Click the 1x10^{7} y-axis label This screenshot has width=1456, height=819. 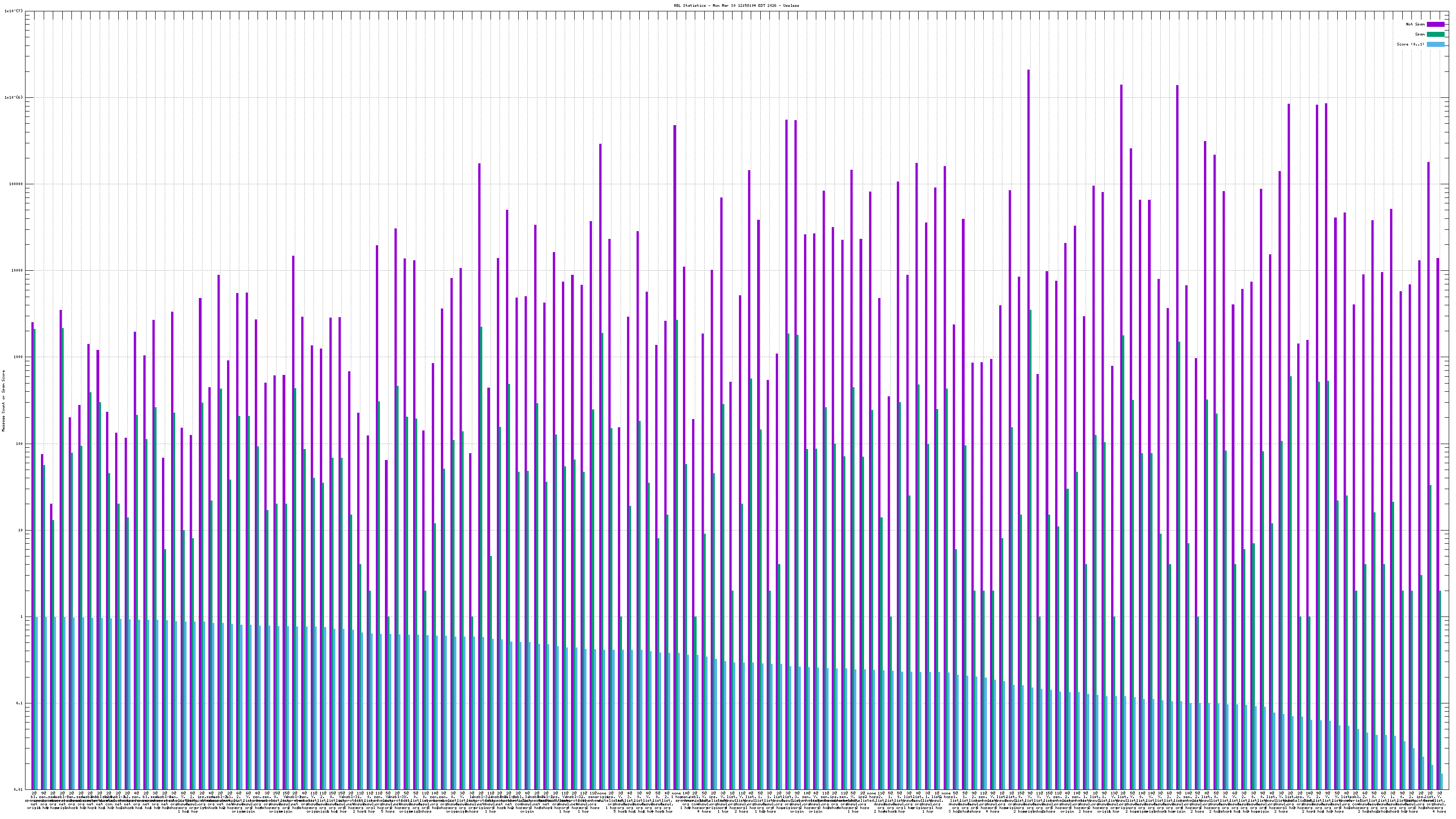(x=14, y=11)
